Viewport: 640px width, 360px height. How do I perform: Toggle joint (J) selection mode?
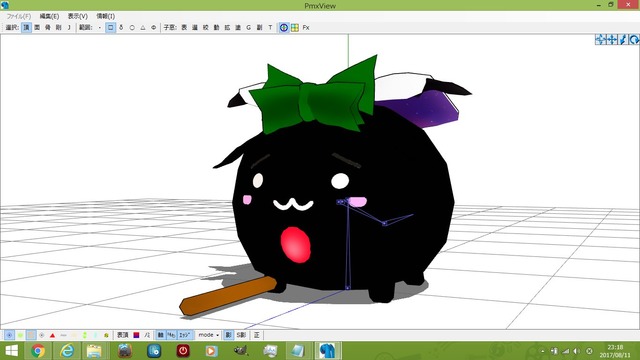[69, 27]
